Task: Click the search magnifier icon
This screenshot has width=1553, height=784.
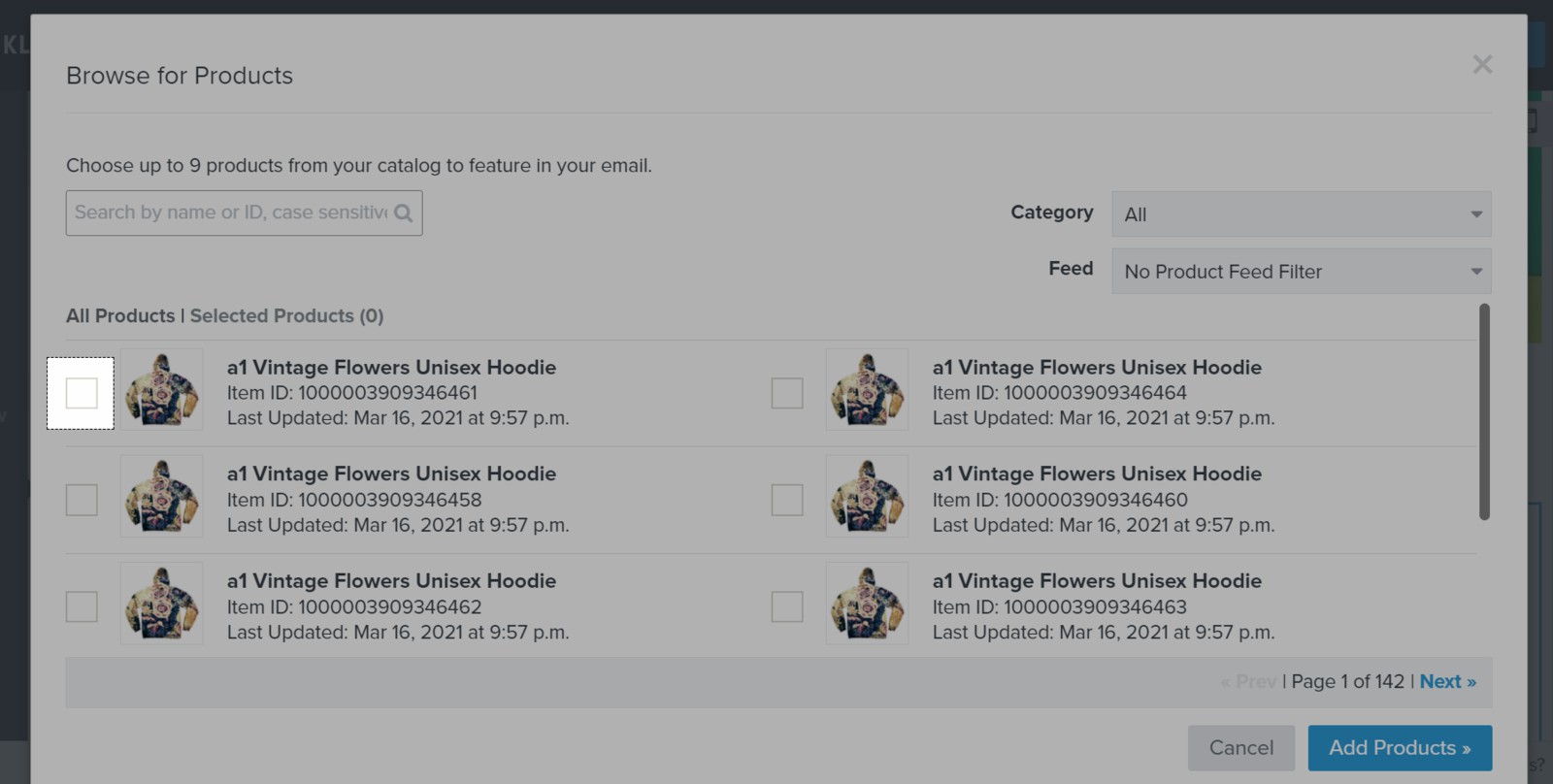Action: [405, 212]
